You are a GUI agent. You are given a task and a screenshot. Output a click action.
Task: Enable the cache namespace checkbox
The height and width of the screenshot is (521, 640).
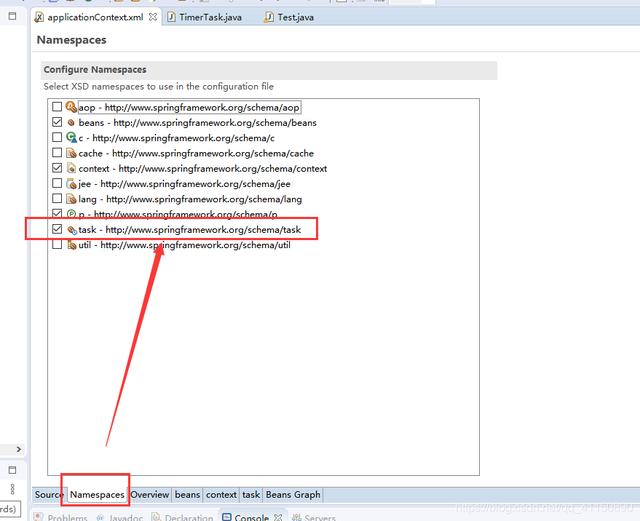click(x=57, y=153)
